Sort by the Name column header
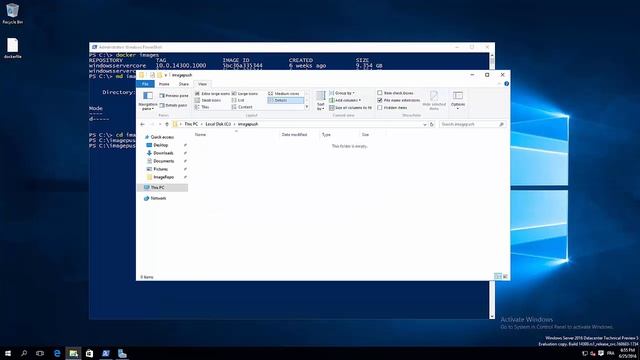Screen dimensions: 640x360 point(200,134)
